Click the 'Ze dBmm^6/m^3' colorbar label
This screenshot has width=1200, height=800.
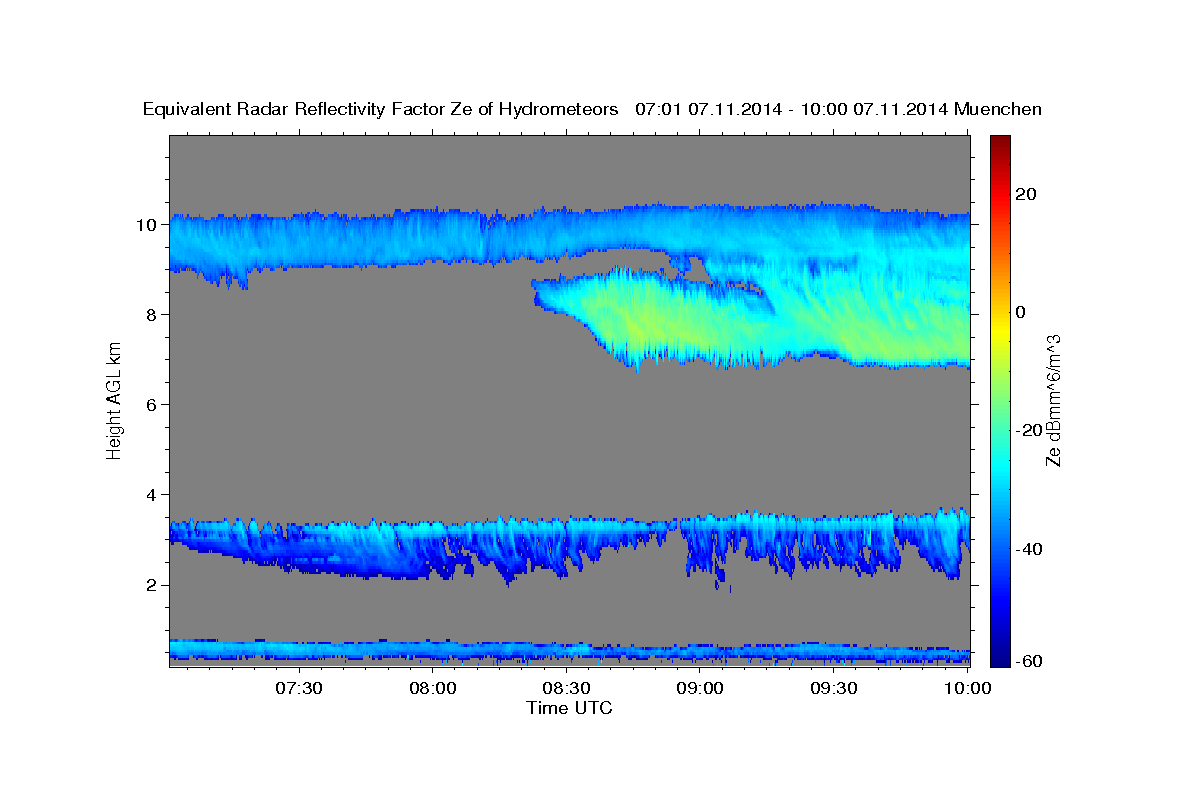1052,400
